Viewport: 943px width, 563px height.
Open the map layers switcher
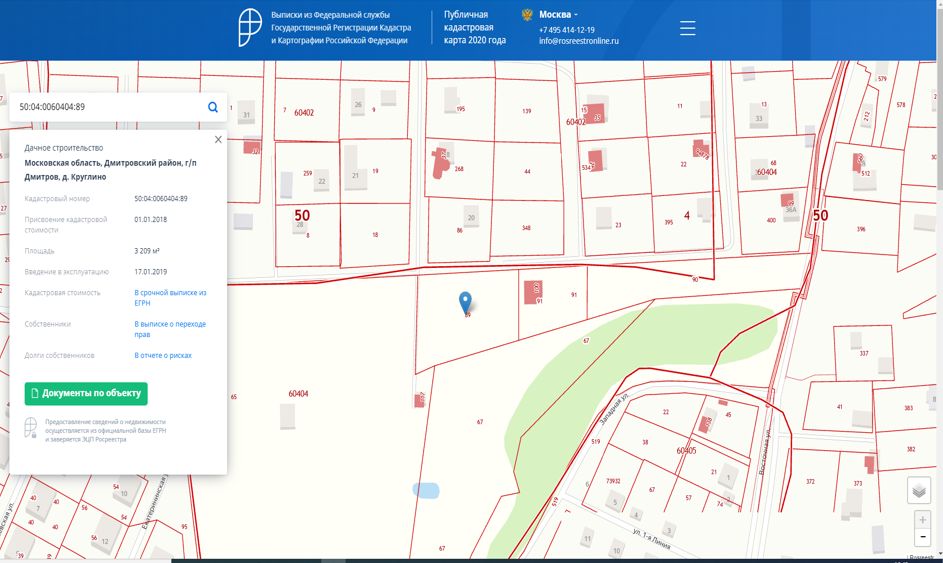point(918,490)
